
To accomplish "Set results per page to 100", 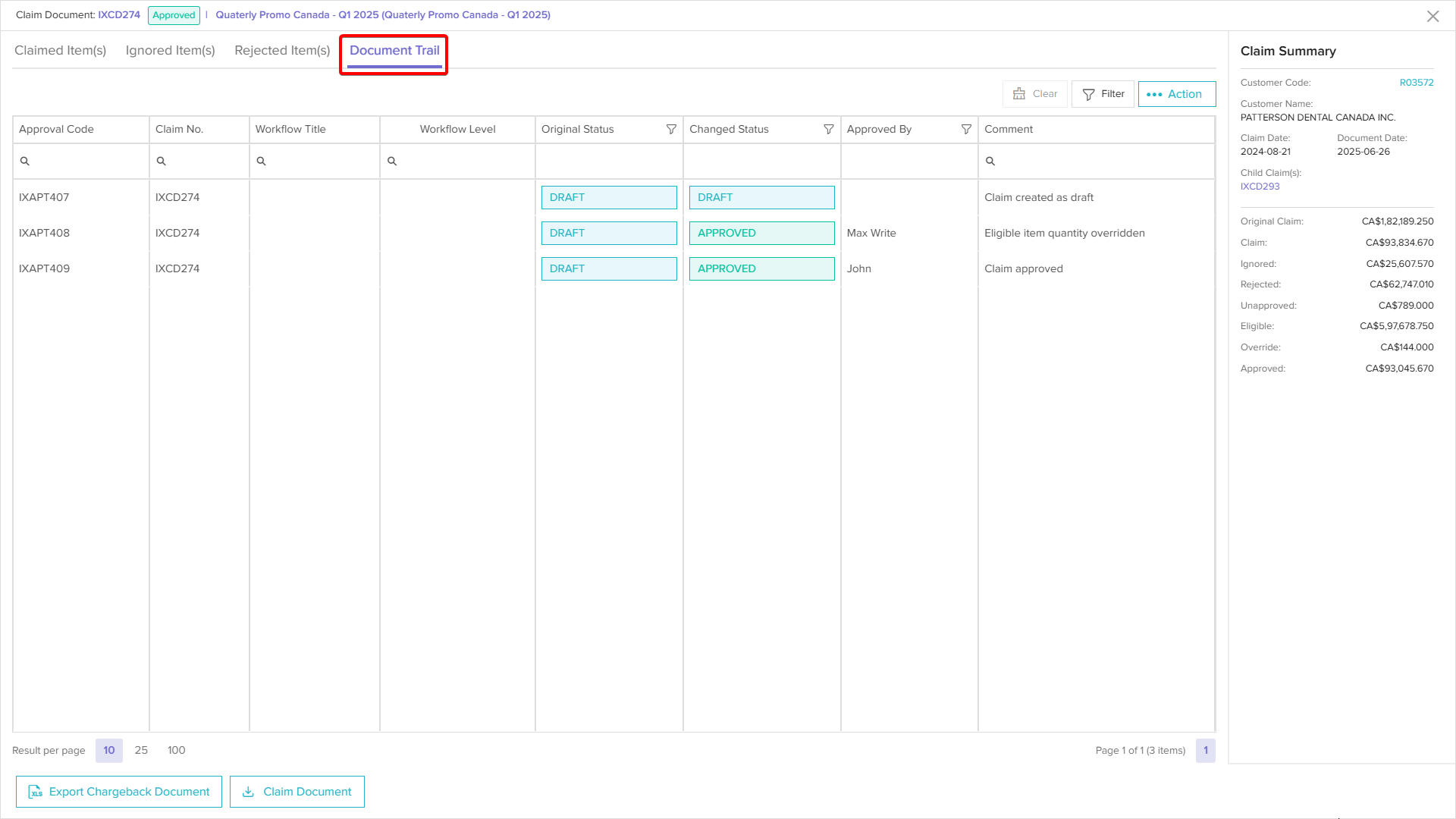I will coord(176,751).
